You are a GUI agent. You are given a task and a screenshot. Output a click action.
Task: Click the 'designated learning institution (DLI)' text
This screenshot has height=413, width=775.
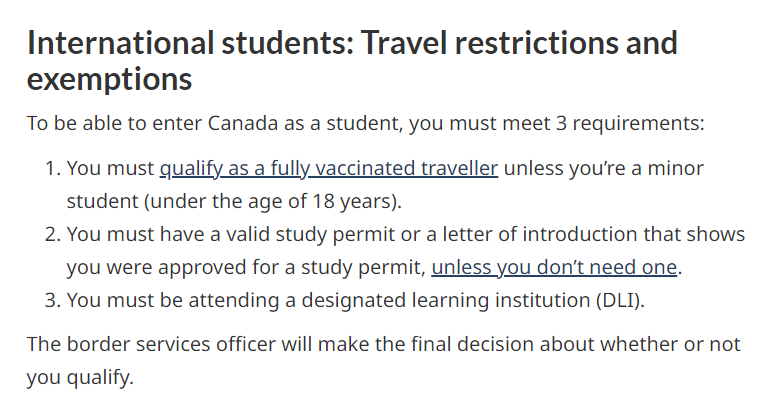pyautogui.click(x=473, y=300)
